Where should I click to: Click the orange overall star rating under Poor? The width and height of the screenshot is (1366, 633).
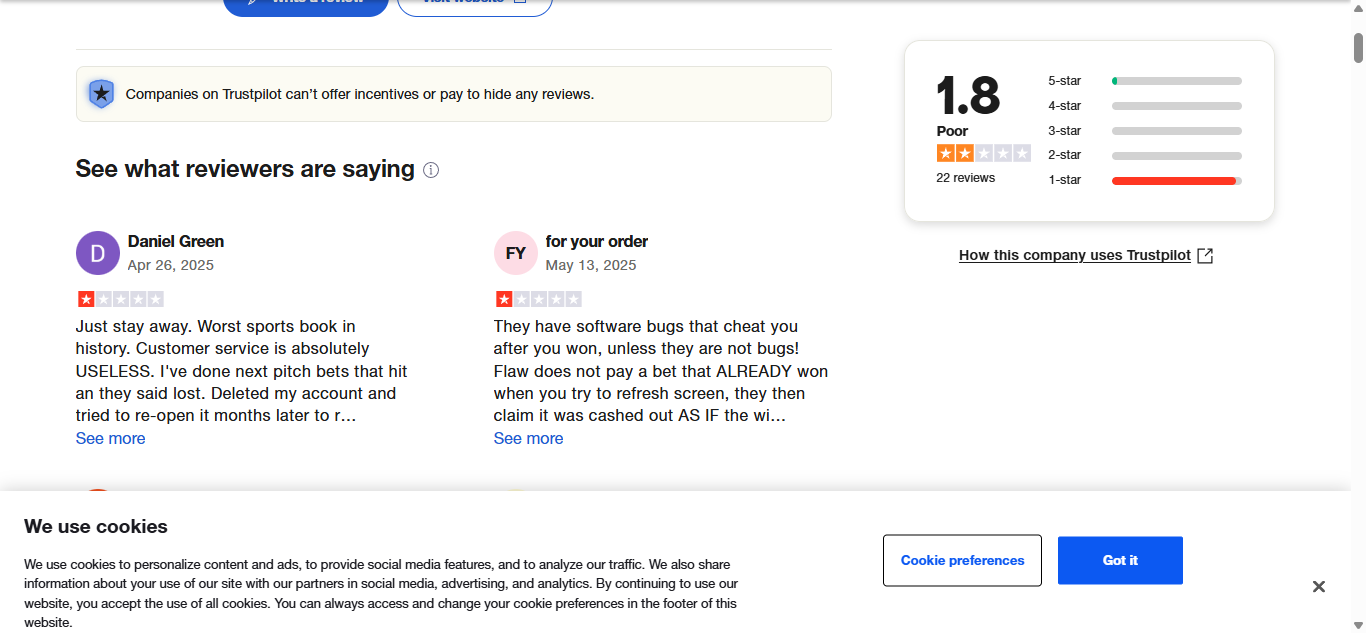[983, 153]
